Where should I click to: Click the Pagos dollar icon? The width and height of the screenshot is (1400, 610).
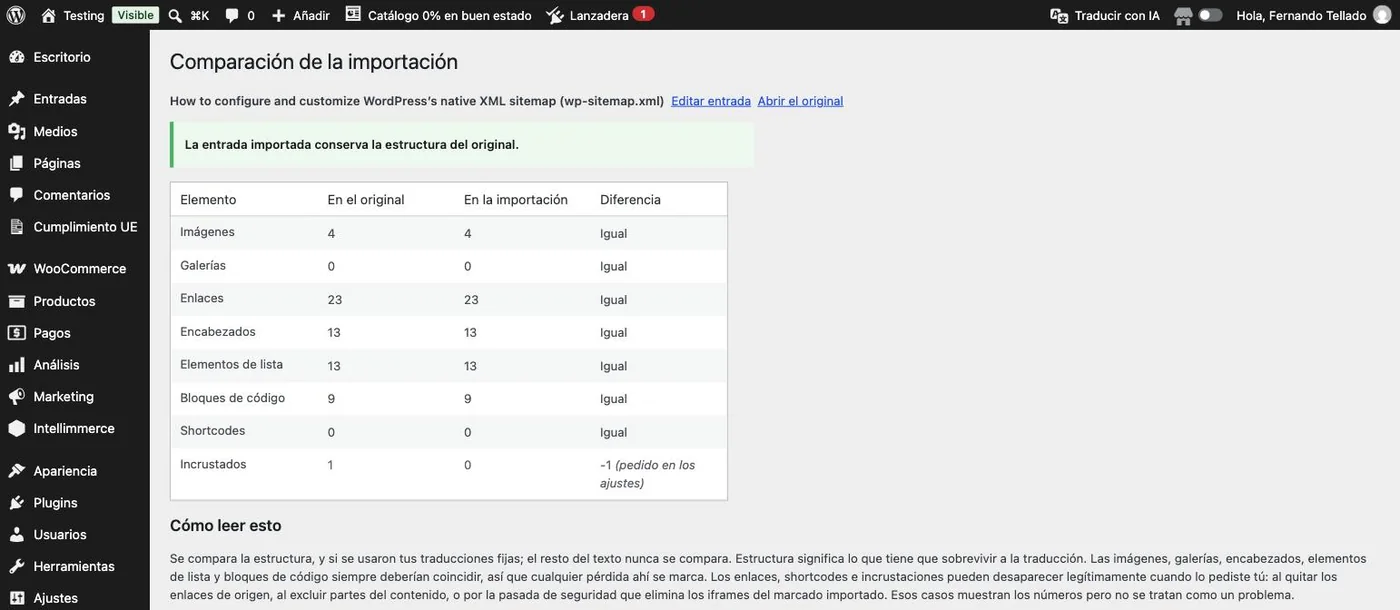[16, 333]
